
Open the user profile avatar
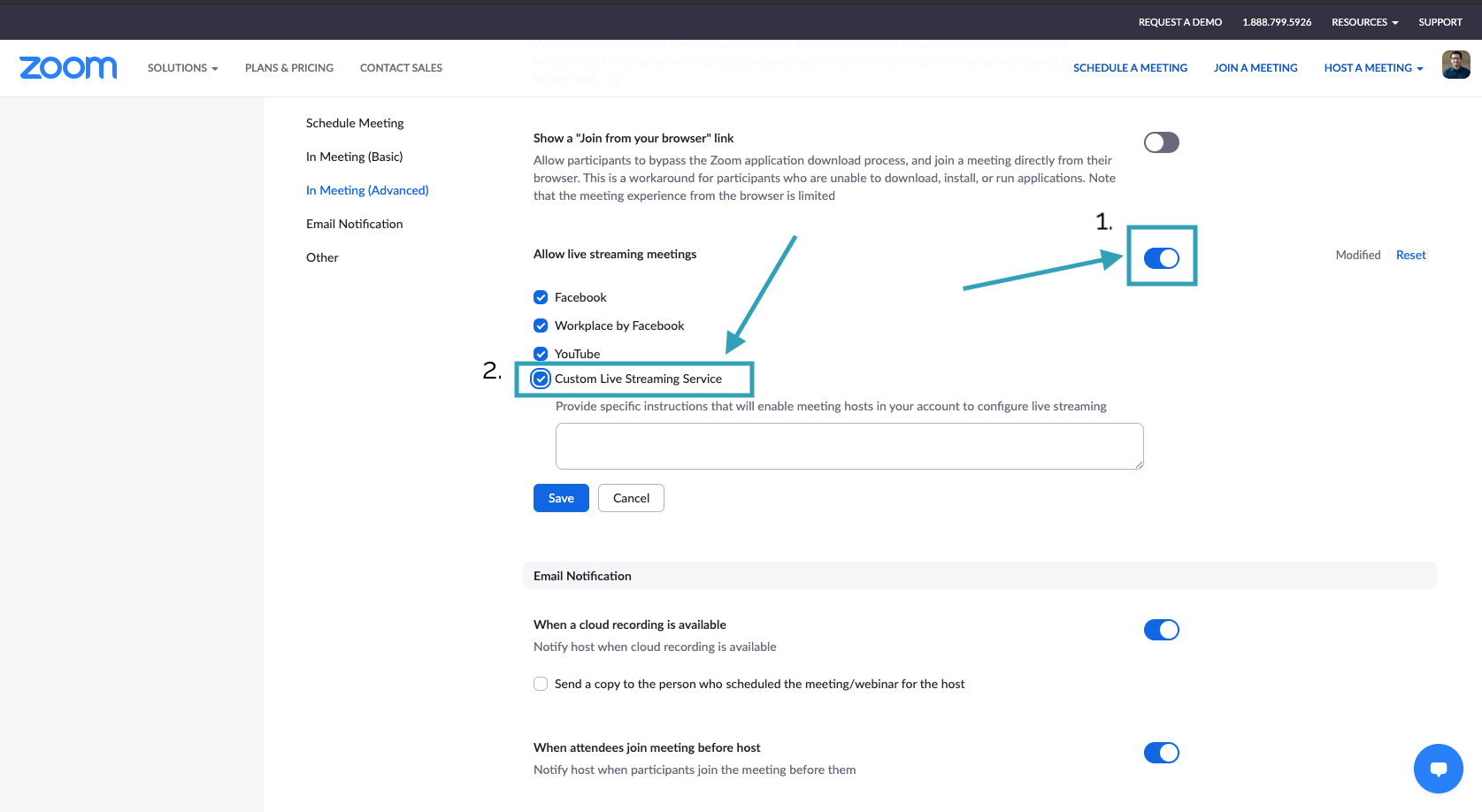pyautogui.click(x=1455, y=65)
